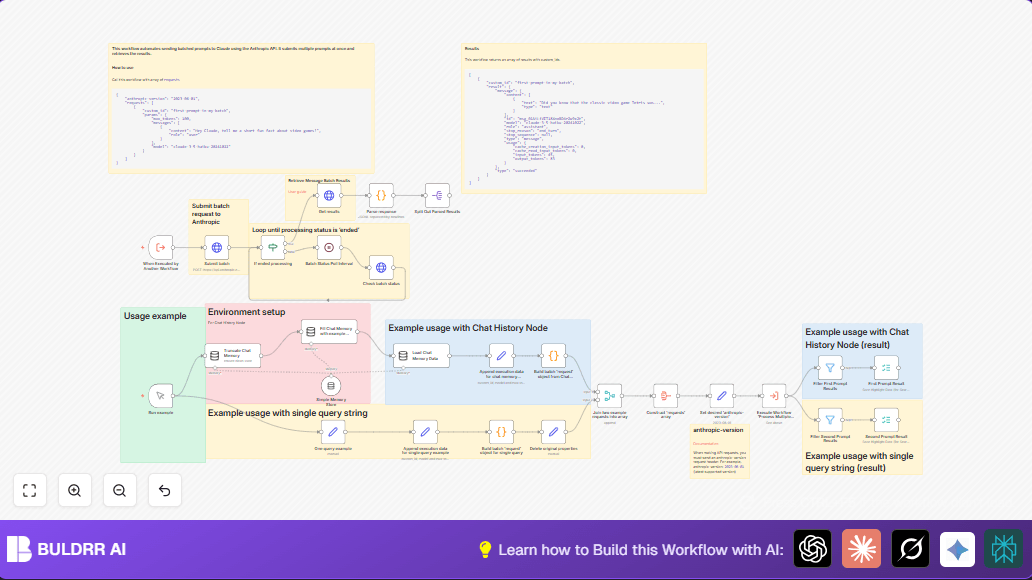Select the Build batch request object from Chat node

point(554,356)
